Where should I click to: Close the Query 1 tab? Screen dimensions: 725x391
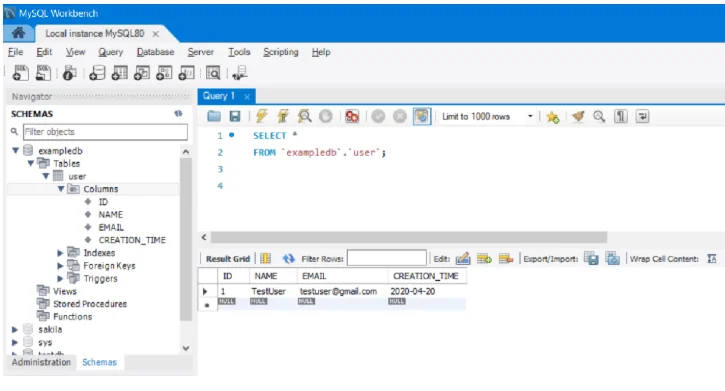click(247, 97)
